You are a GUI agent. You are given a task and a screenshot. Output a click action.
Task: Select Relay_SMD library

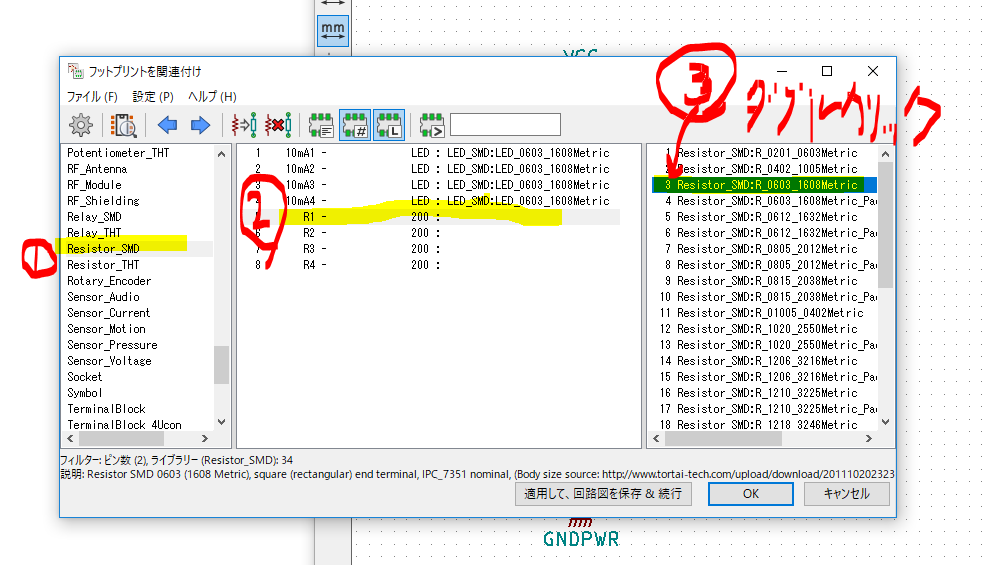tap(94, 217)
